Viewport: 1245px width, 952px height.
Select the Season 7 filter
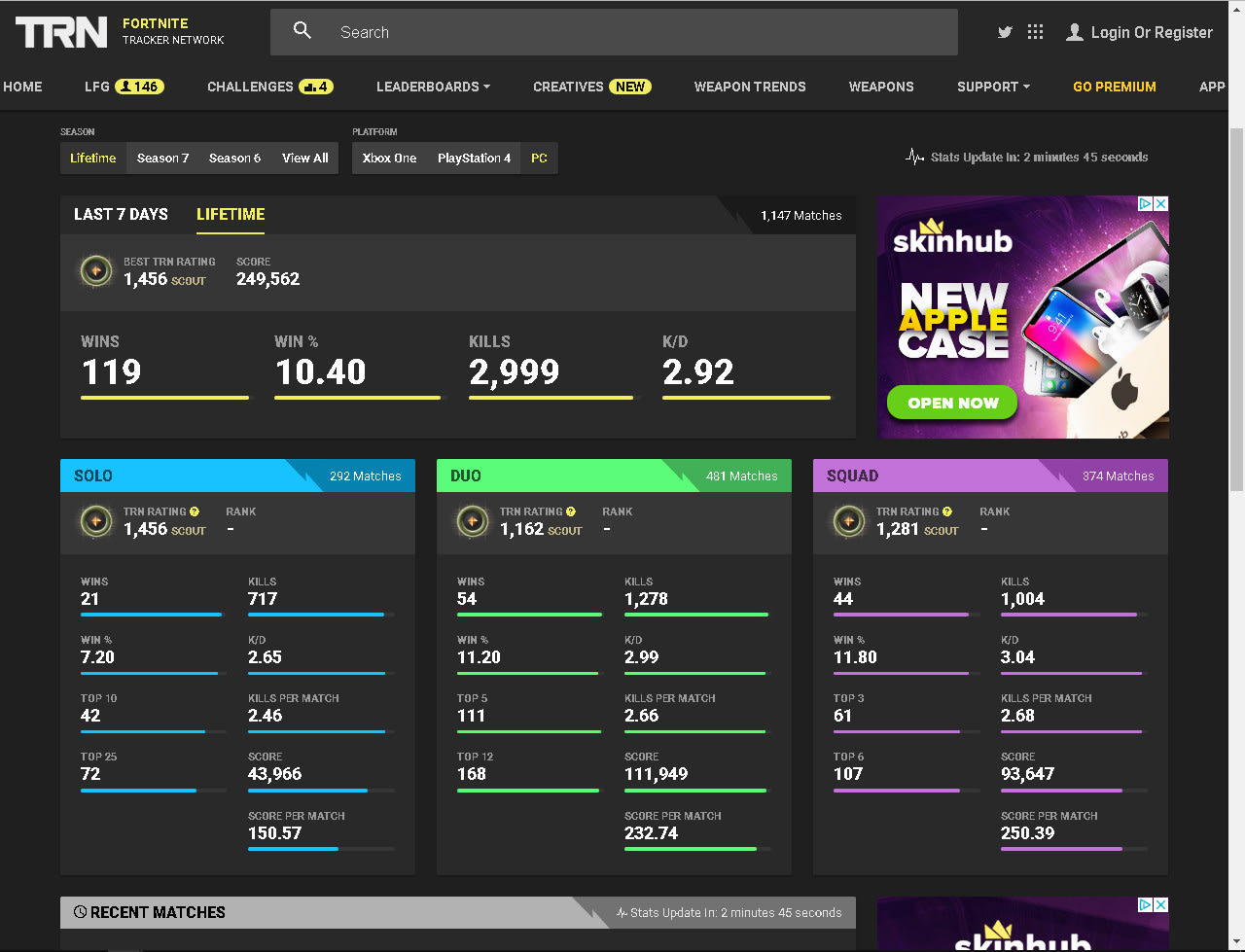coord(162,158)
